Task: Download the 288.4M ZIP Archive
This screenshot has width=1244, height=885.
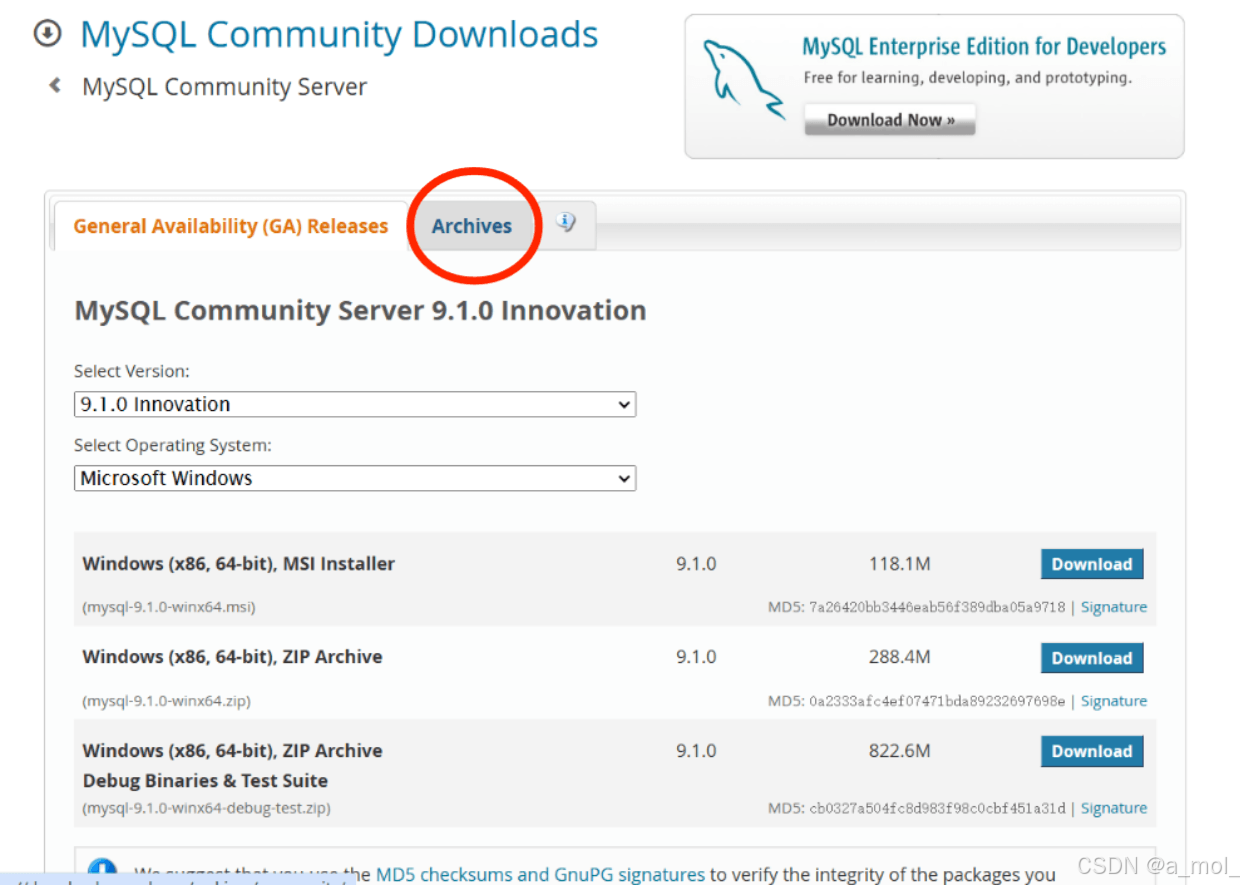Action: [x=1092, y=658]
